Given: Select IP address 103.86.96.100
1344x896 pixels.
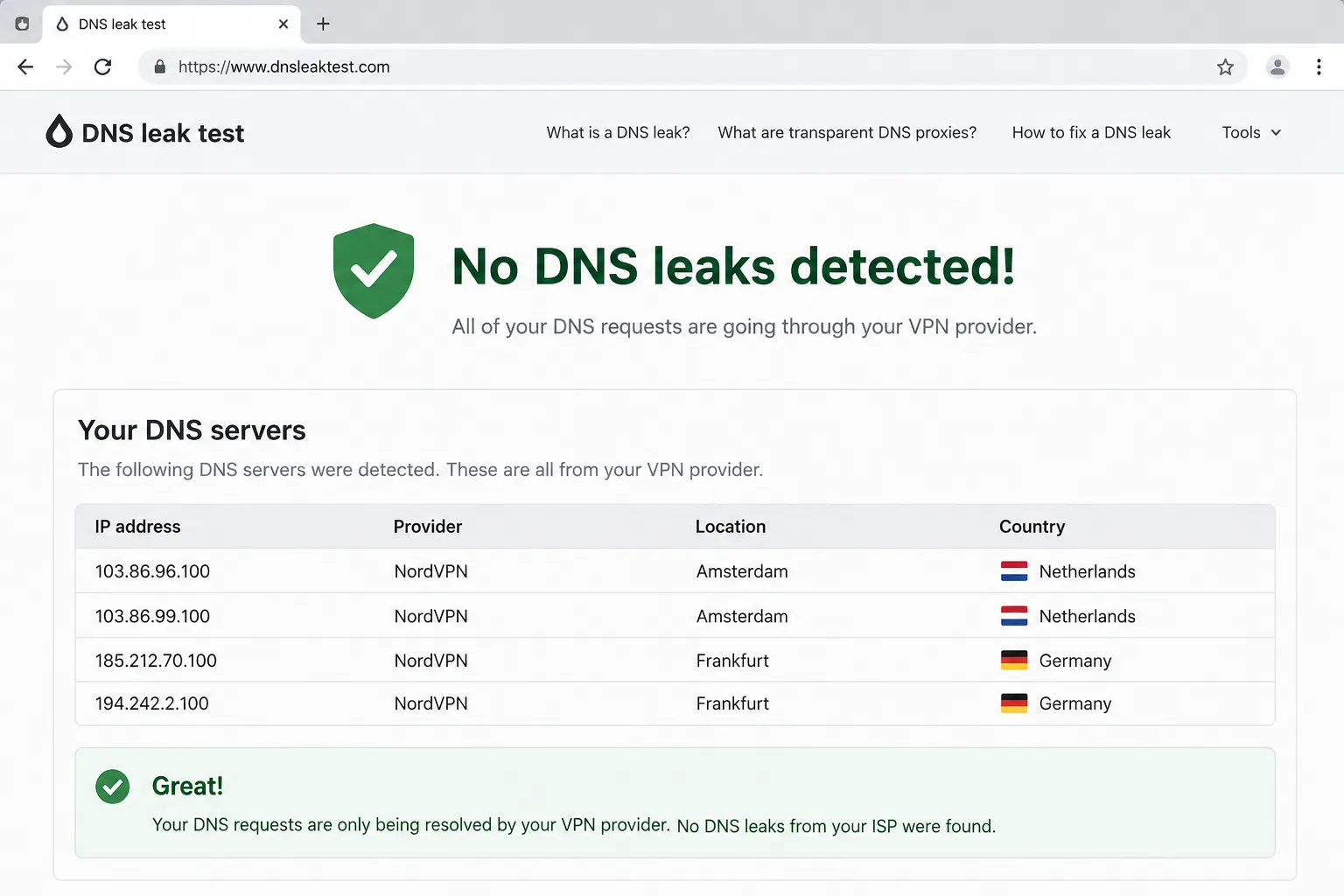Looking at the screenshot, I should click(152, 571).
